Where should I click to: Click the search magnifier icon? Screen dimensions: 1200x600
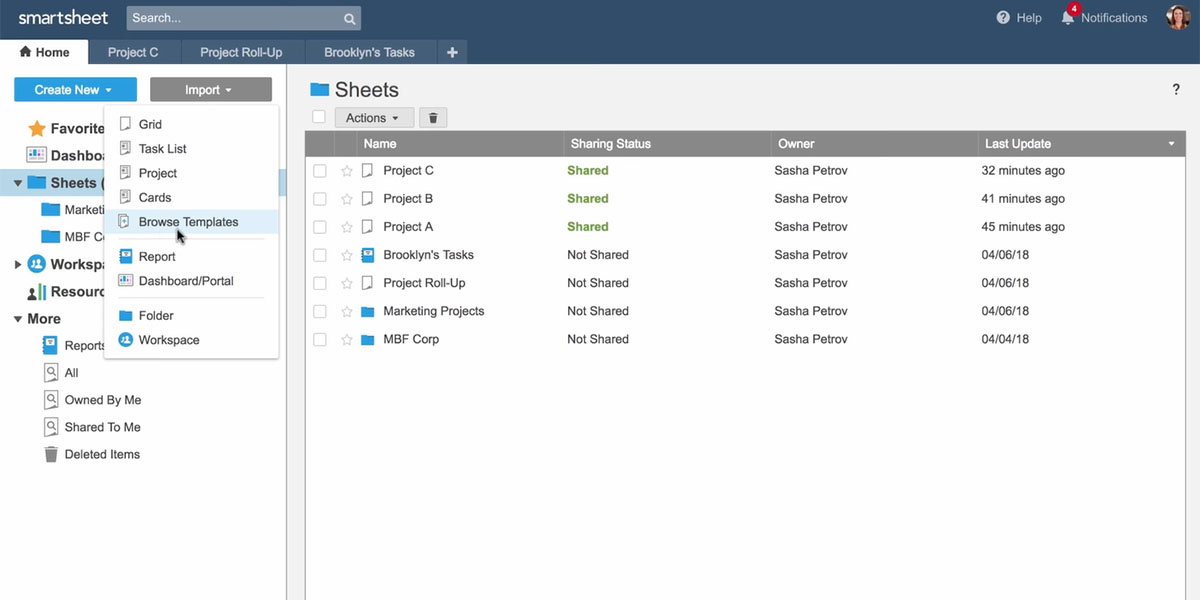coord(349,18)
